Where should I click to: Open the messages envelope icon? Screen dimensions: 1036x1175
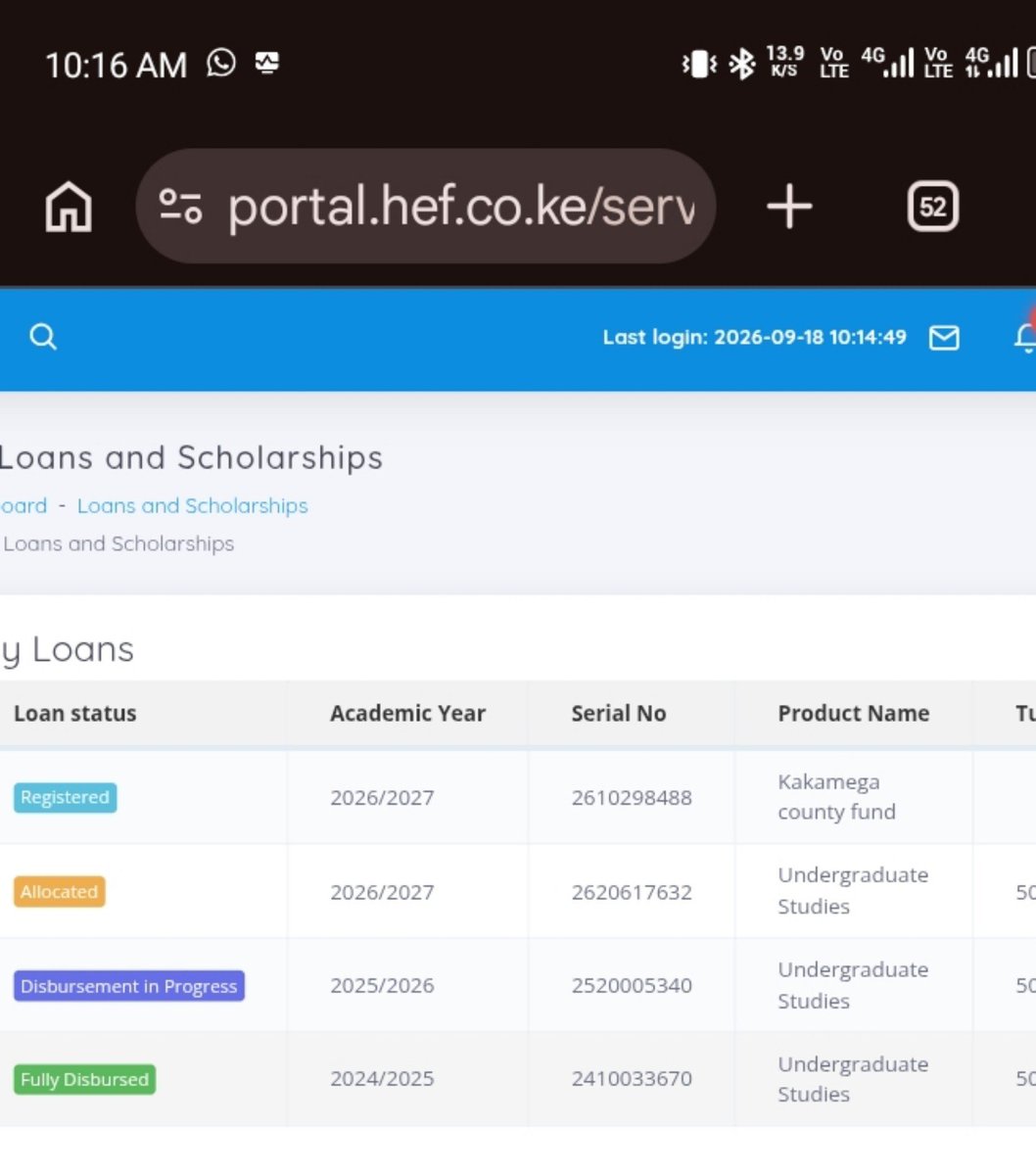click(944, 338)
